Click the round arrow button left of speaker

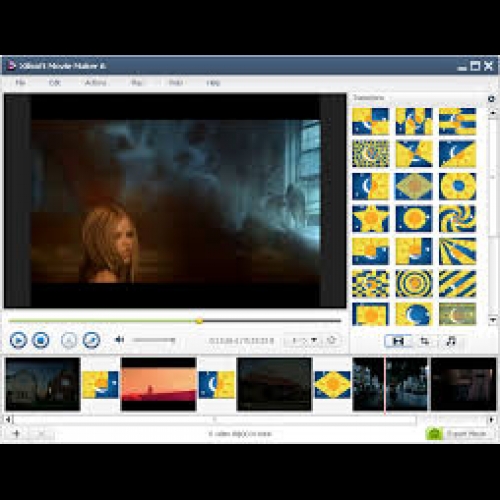tap(91, 340)
